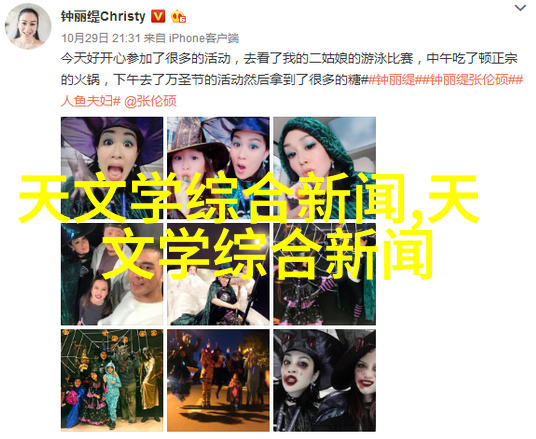Open the @张伦硕 mention

pyautogui.click(x=150, y=101)
